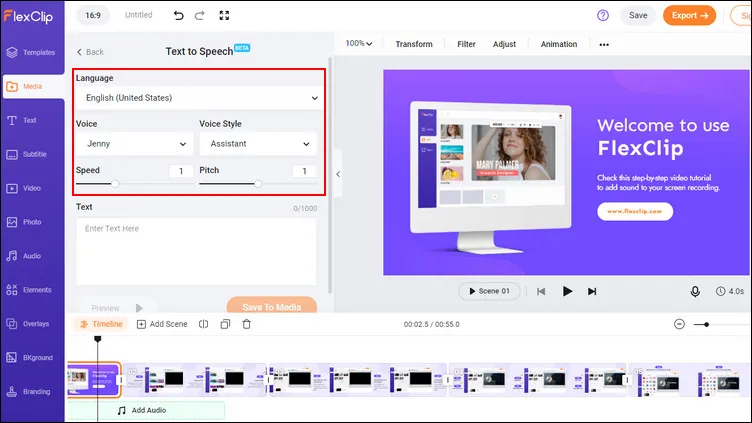Open the Templates sidebar section
Viewport: 752px width, 423px height.
tap(32, 52)
